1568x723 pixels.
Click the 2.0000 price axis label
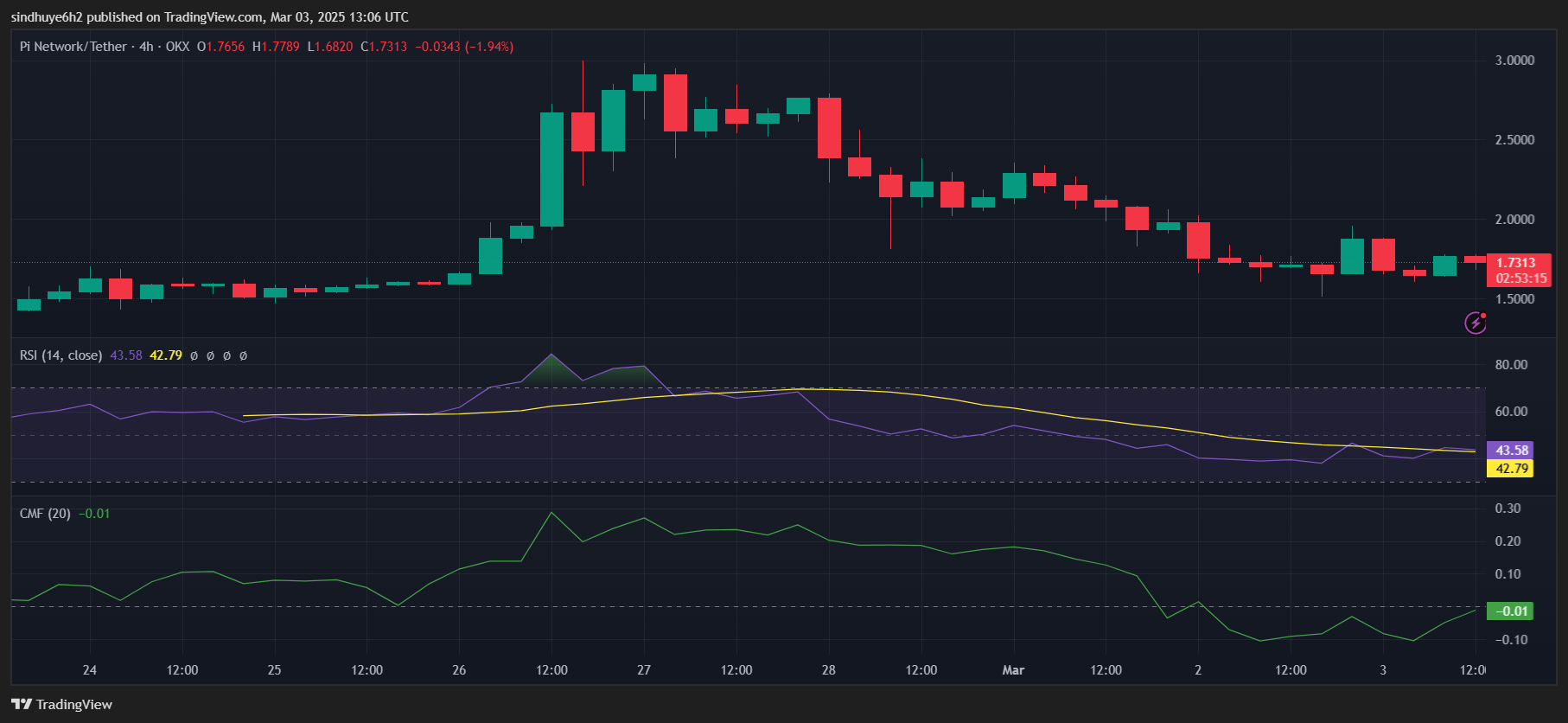click(x=1515, y=220)
